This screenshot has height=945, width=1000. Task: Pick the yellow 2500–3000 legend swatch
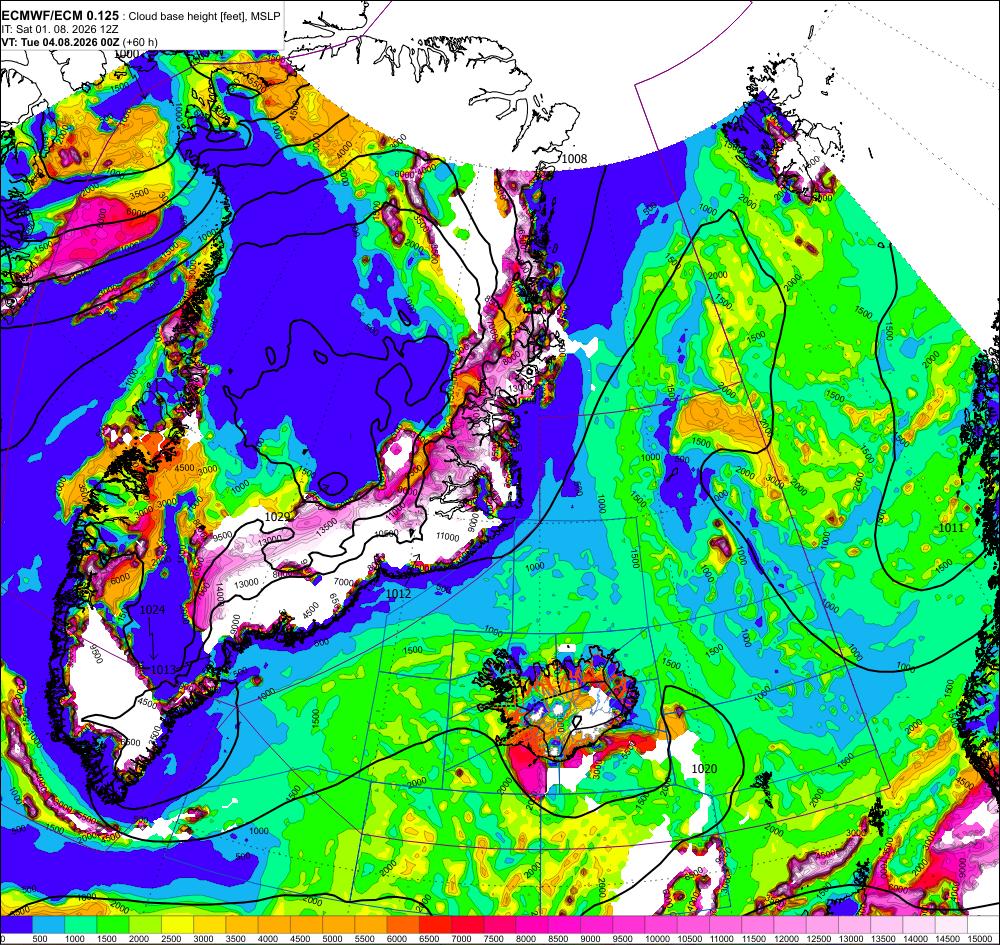pos(177,925)
